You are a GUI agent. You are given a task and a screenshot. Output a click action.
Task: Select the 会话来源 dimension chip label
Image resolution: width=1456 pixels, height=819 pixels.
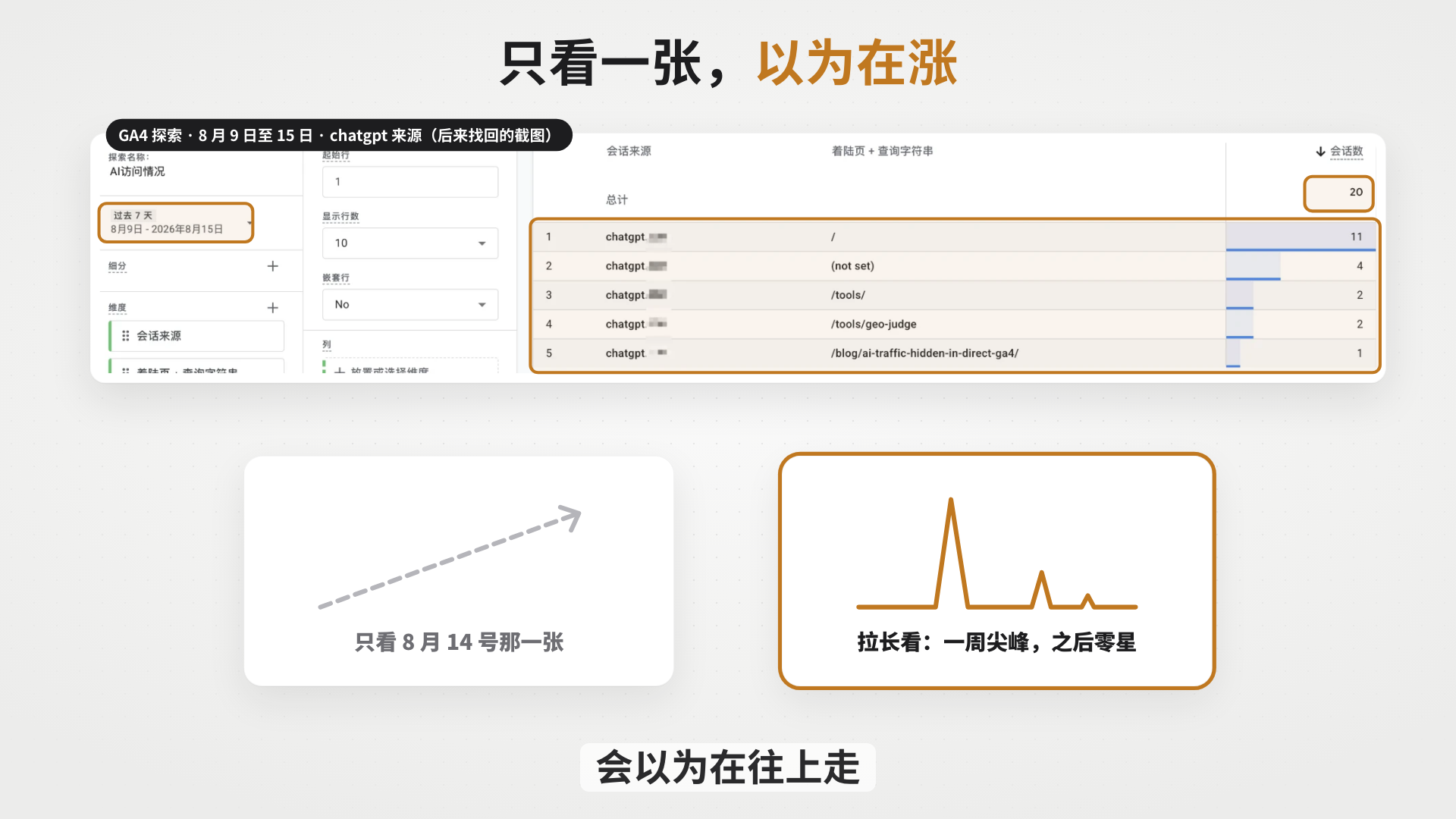tap(158, 336)
